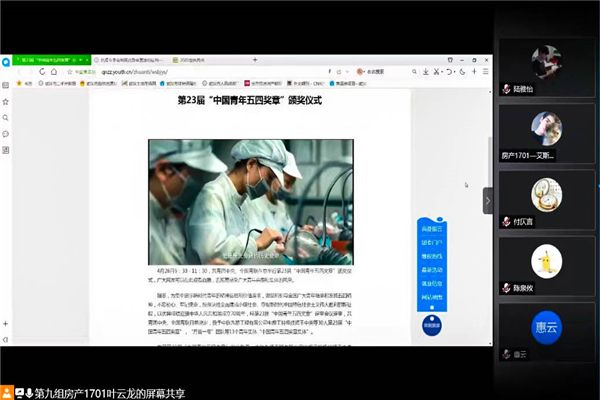Open the bookmark ending in CNKI
The width and height of the screenshot is (600, 400).
(305, 83)
